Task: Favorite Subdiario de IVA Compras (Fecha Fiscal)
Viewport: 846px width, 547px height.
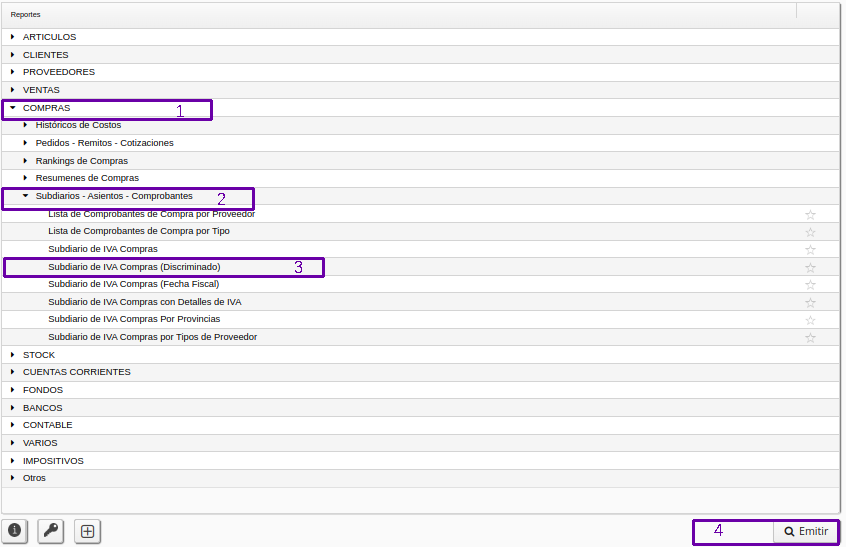Action: [x=810, y=285]
